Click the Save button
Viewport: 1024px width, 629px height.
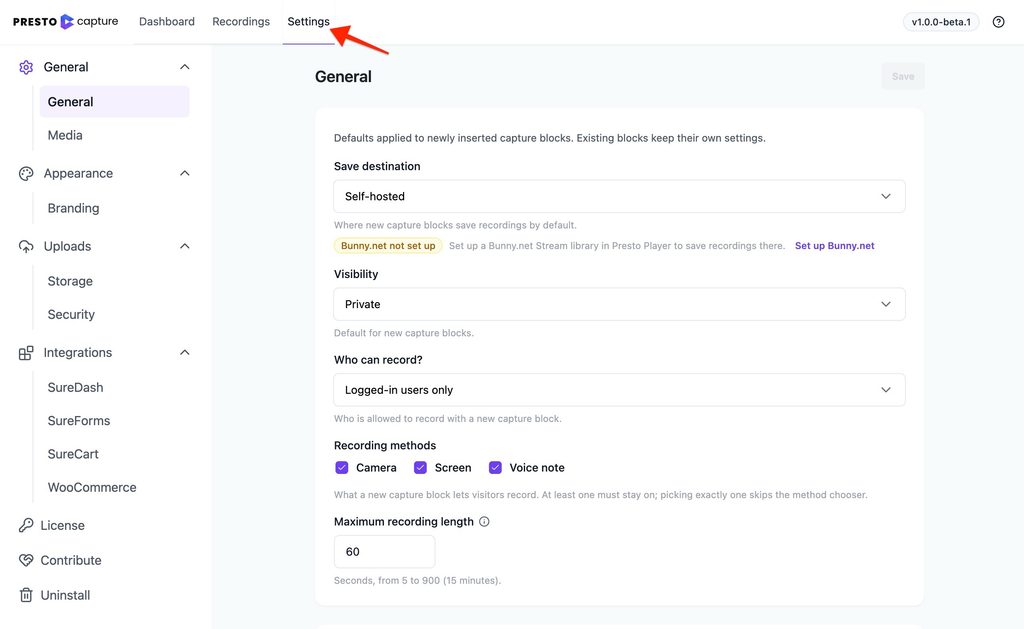point(903,76)
